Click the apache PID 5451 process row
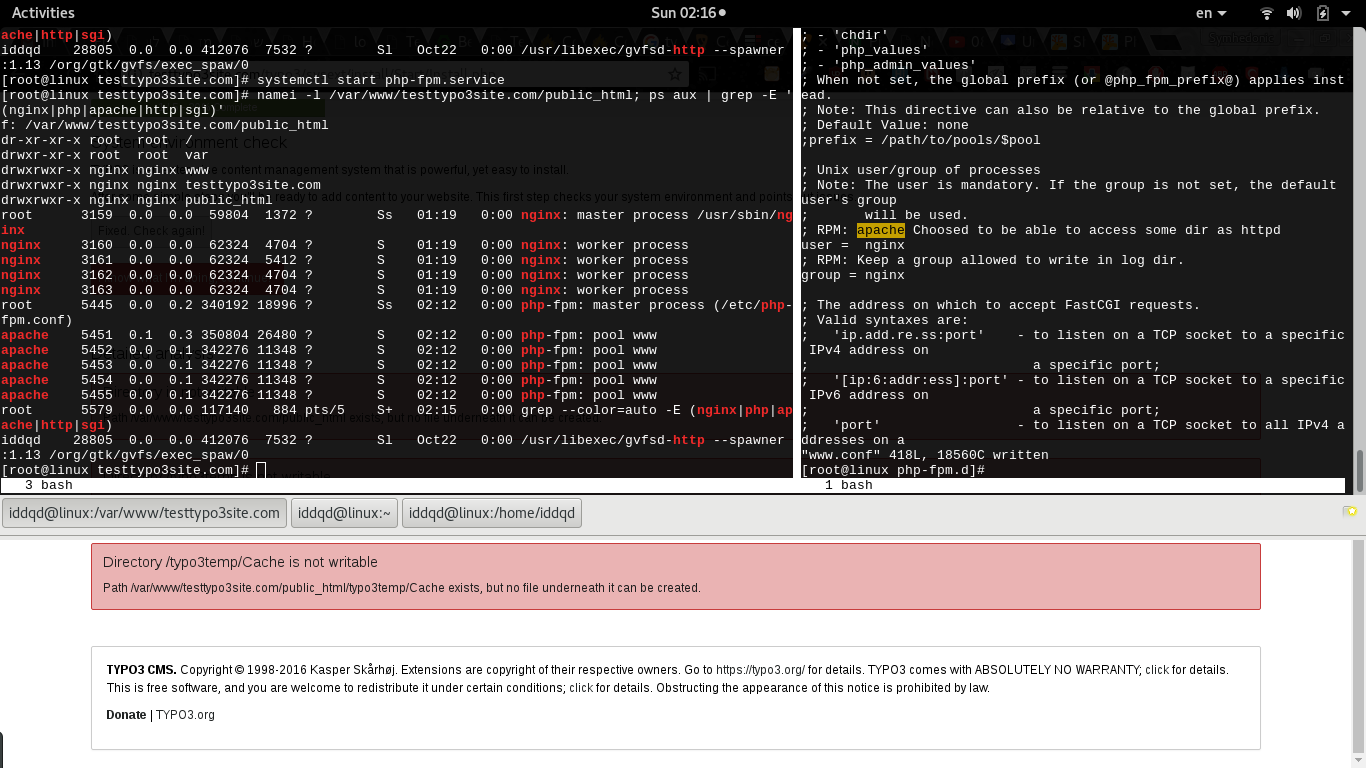1366x768 pixels. click(x=329, y=335)
